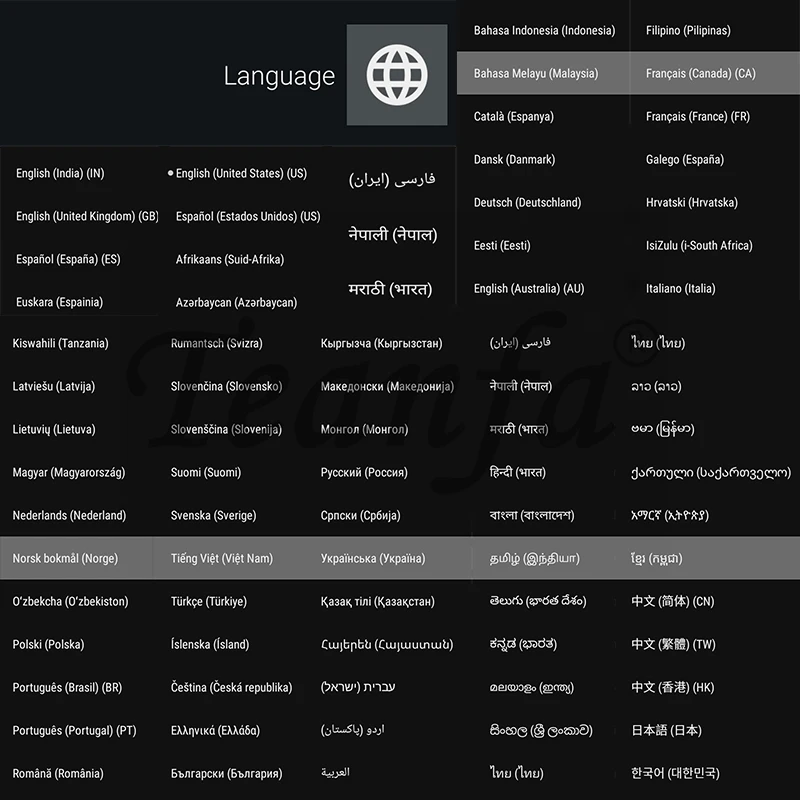Pick Azərbaycan (Azərbaycan) language
The height and width of the screenshot is (800, 800).
(236, 303)
